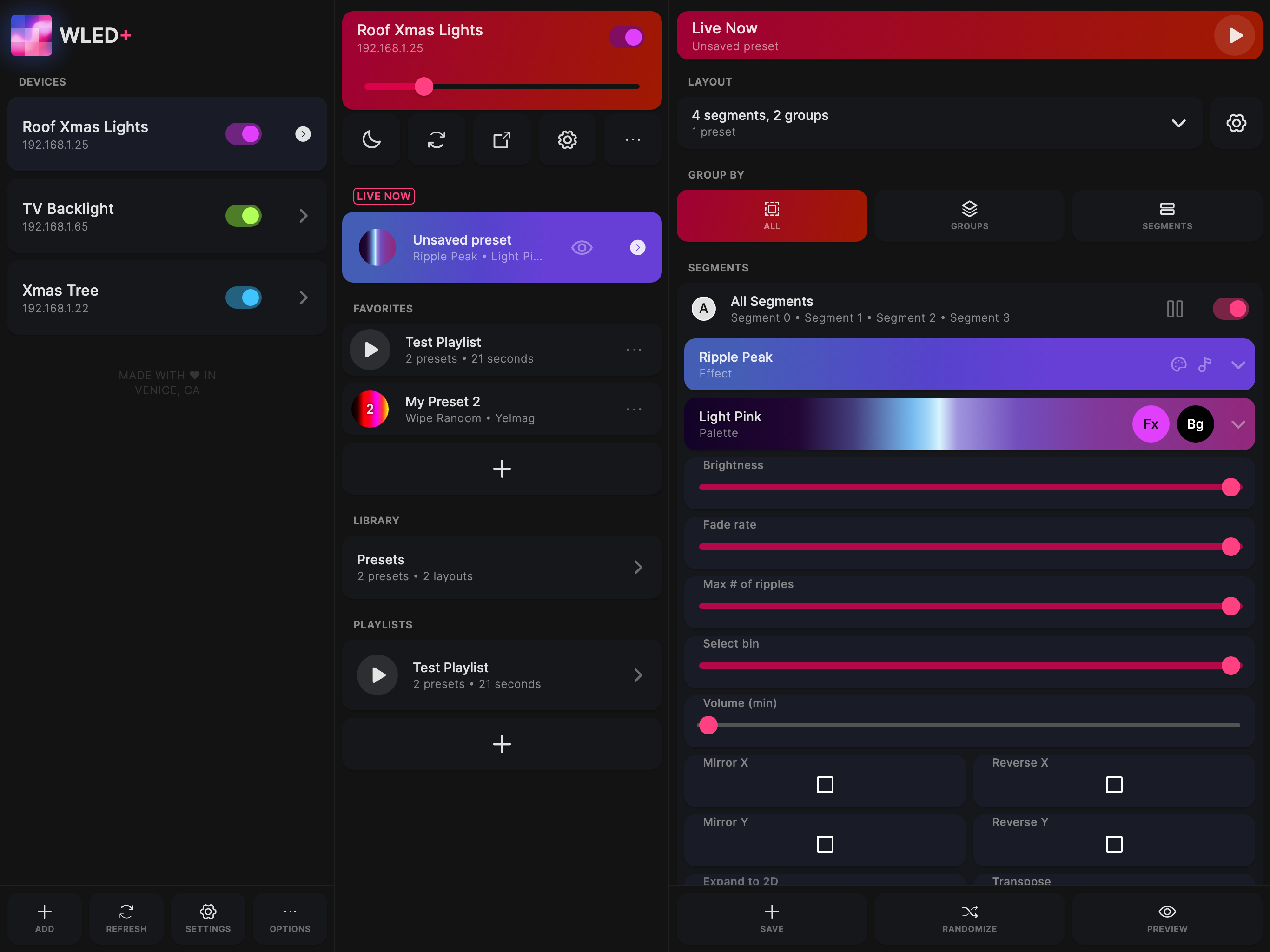Adjust the Volume (min) slider
The image size is (1270, 952).
click(969, 725)
